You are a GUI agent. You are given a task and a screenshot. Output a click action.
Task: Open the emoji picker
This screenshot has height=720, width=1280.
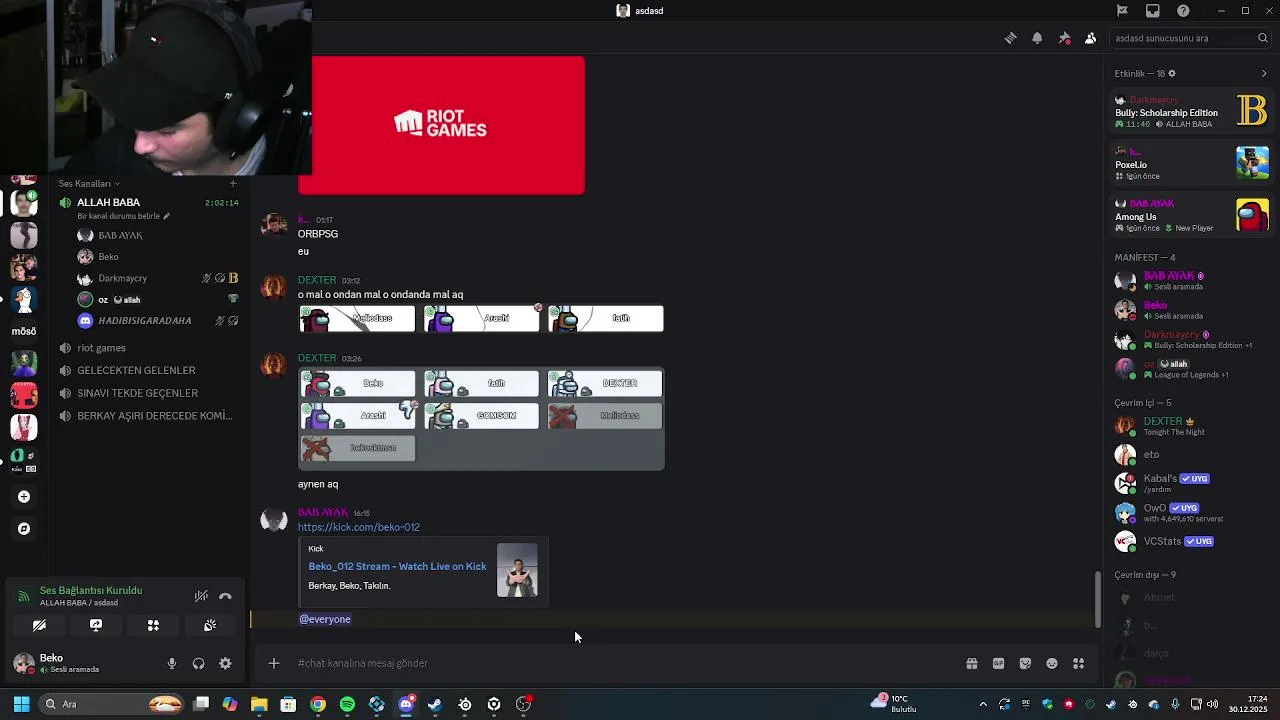click(x=1052, y=663)
